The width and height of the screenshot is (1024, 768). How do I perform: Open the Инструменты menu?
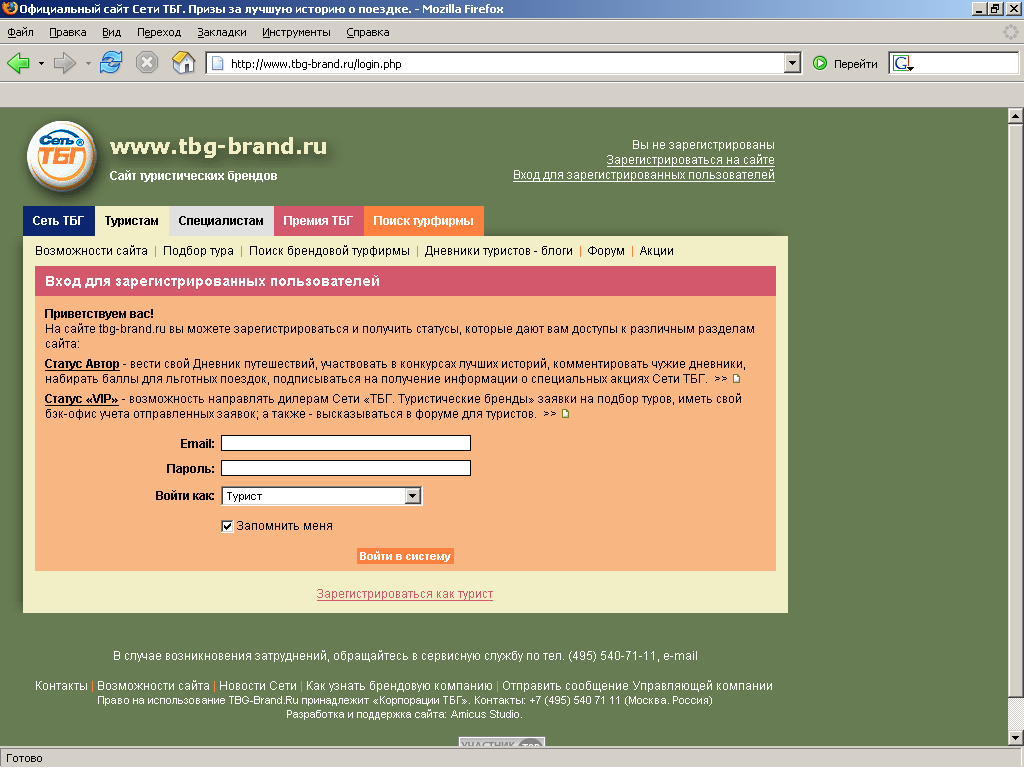[x=296, y=32]
